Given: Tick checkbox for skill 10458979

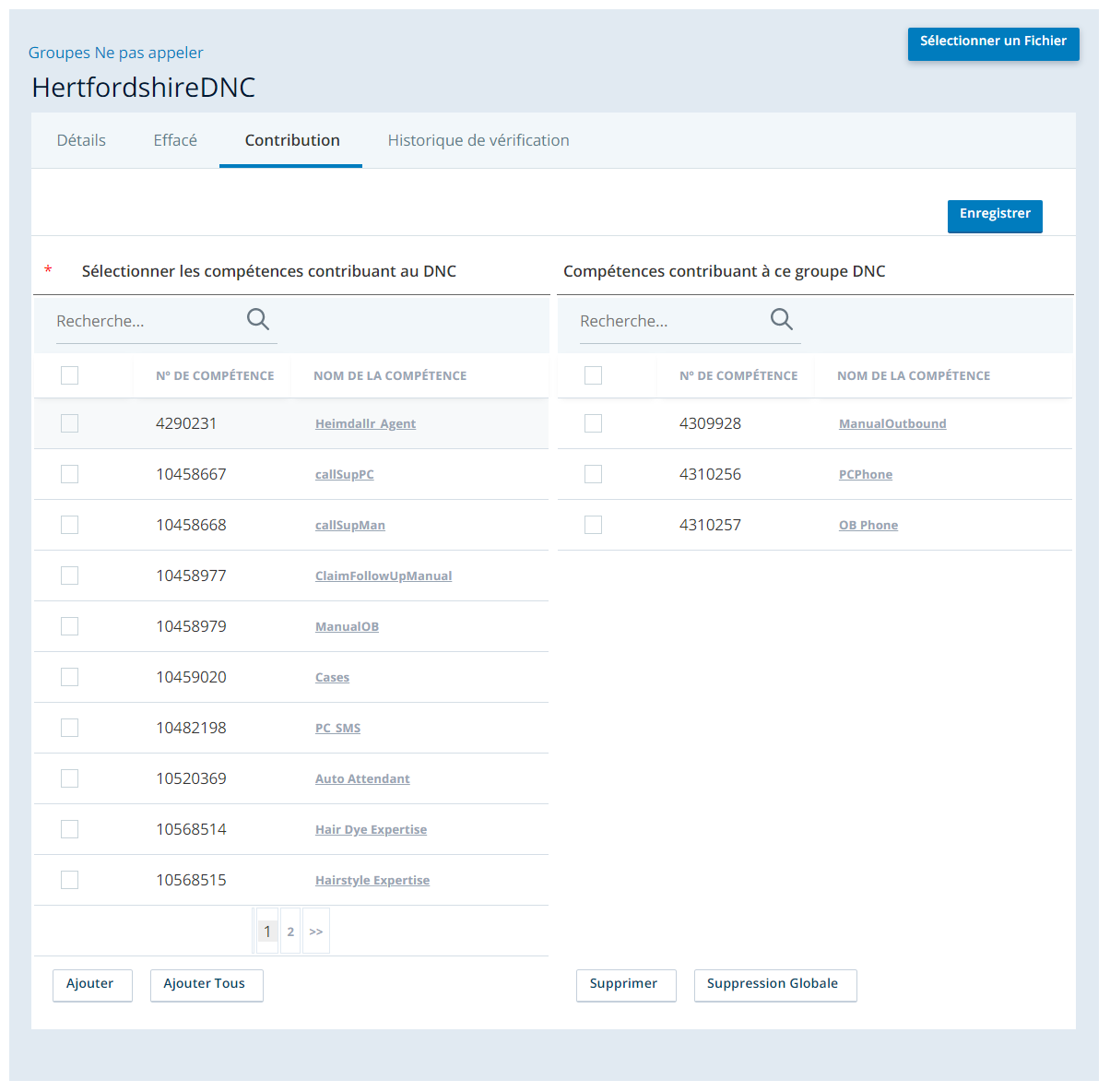Looking at the screenshot, I should tap(69, 626).
